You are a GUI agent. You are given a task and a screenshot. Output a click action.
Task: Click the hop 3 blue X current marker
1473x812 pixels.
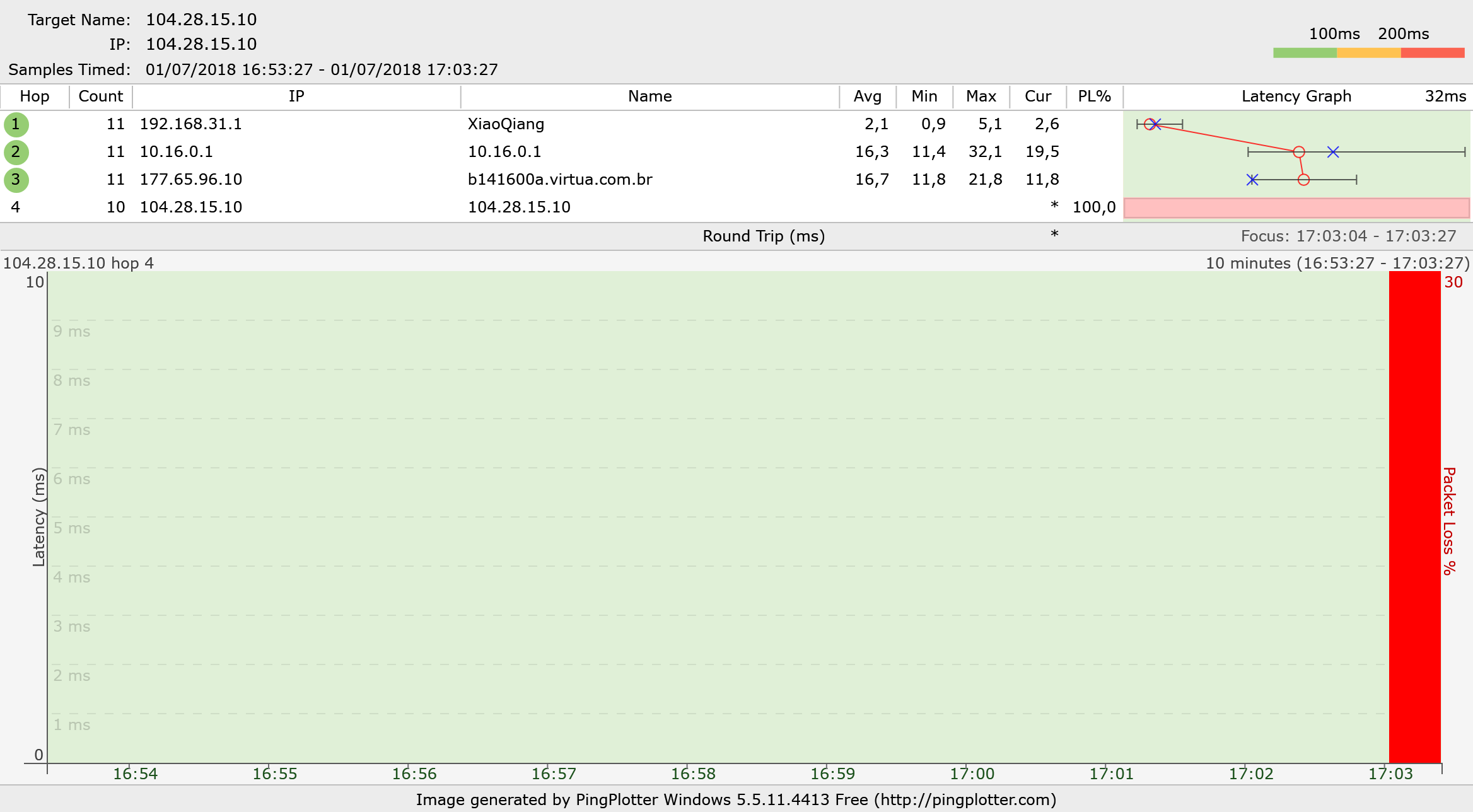(1252, 180)
